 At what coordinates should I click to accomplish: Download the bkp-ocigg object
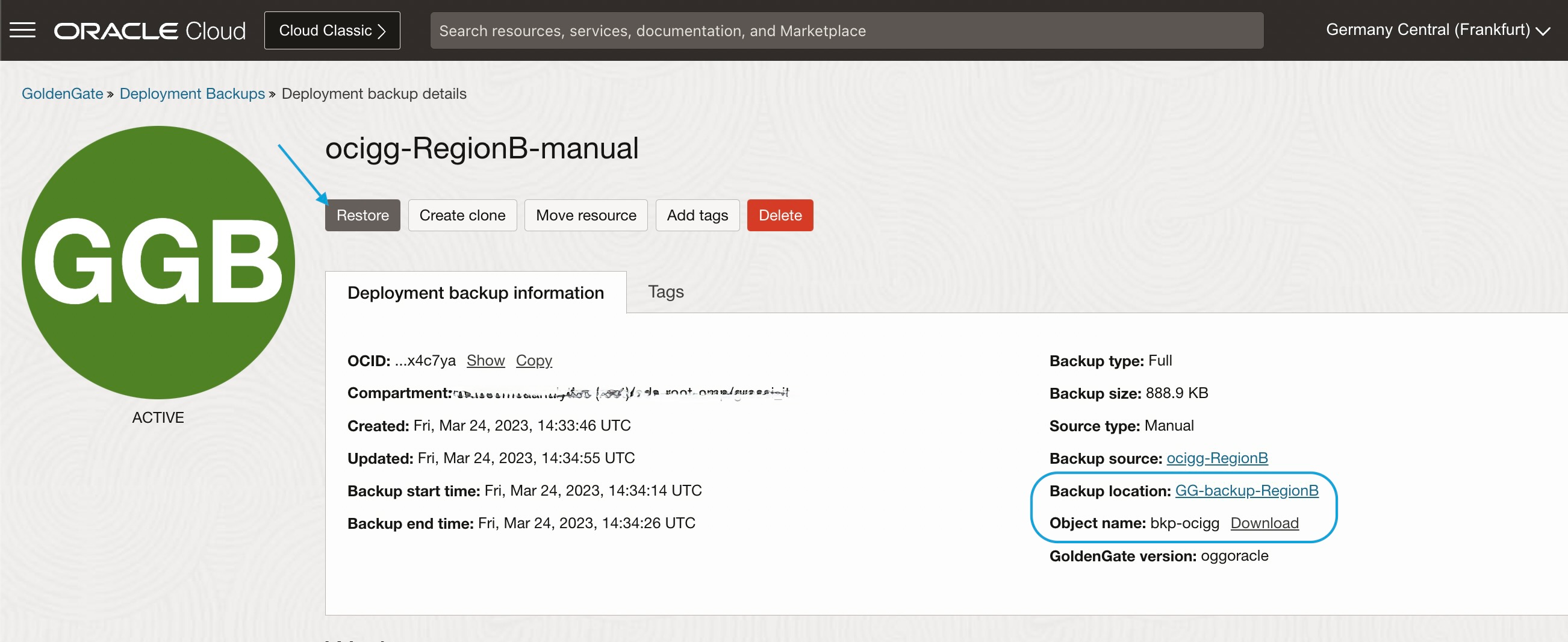click(x=1265, y=523)
